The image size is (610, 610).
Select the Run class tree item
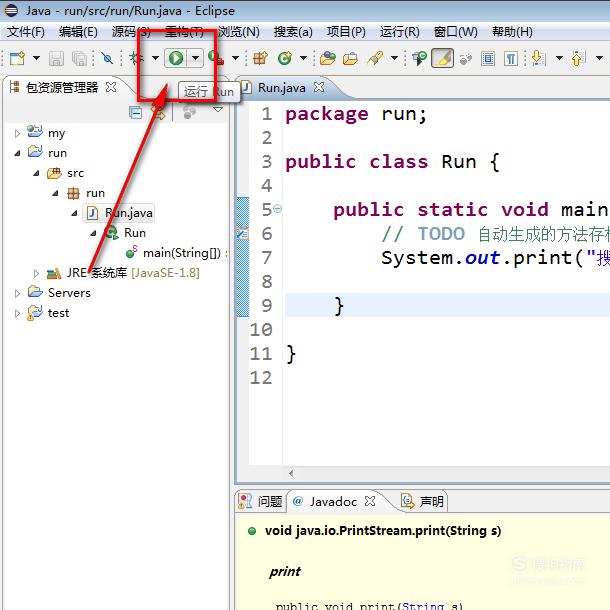click(125, 233)
